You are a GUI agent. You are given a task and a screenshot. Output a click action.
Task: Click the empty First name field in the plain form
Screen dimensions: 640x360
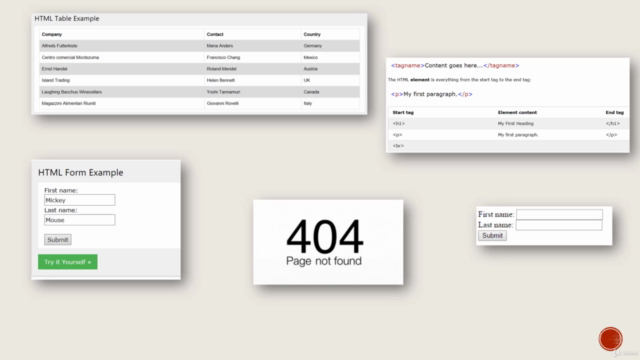pyautogui.click(x=559, y=214)
